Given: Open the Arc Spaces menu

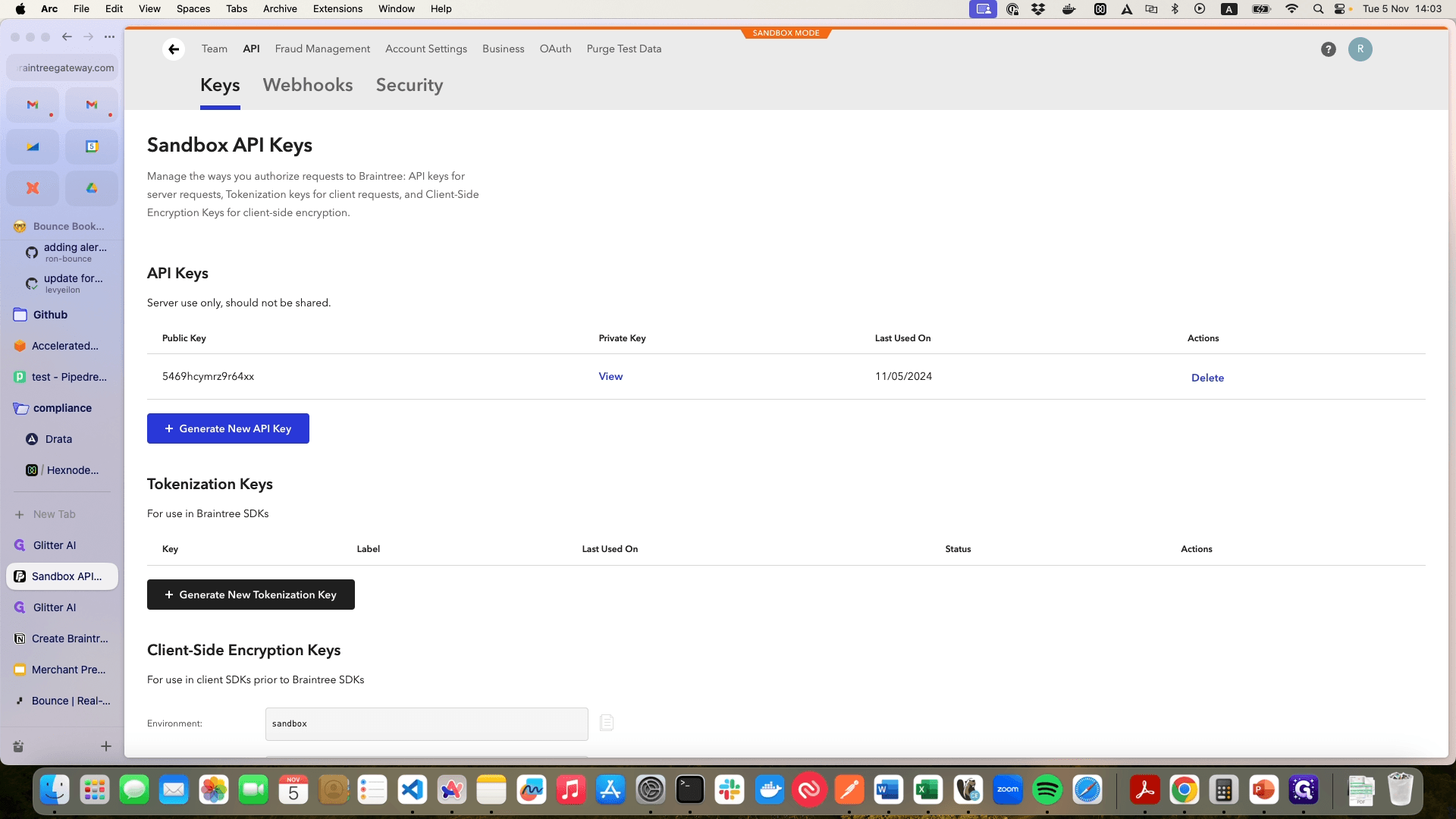Looking at the screenshot, I should point(193,9).
